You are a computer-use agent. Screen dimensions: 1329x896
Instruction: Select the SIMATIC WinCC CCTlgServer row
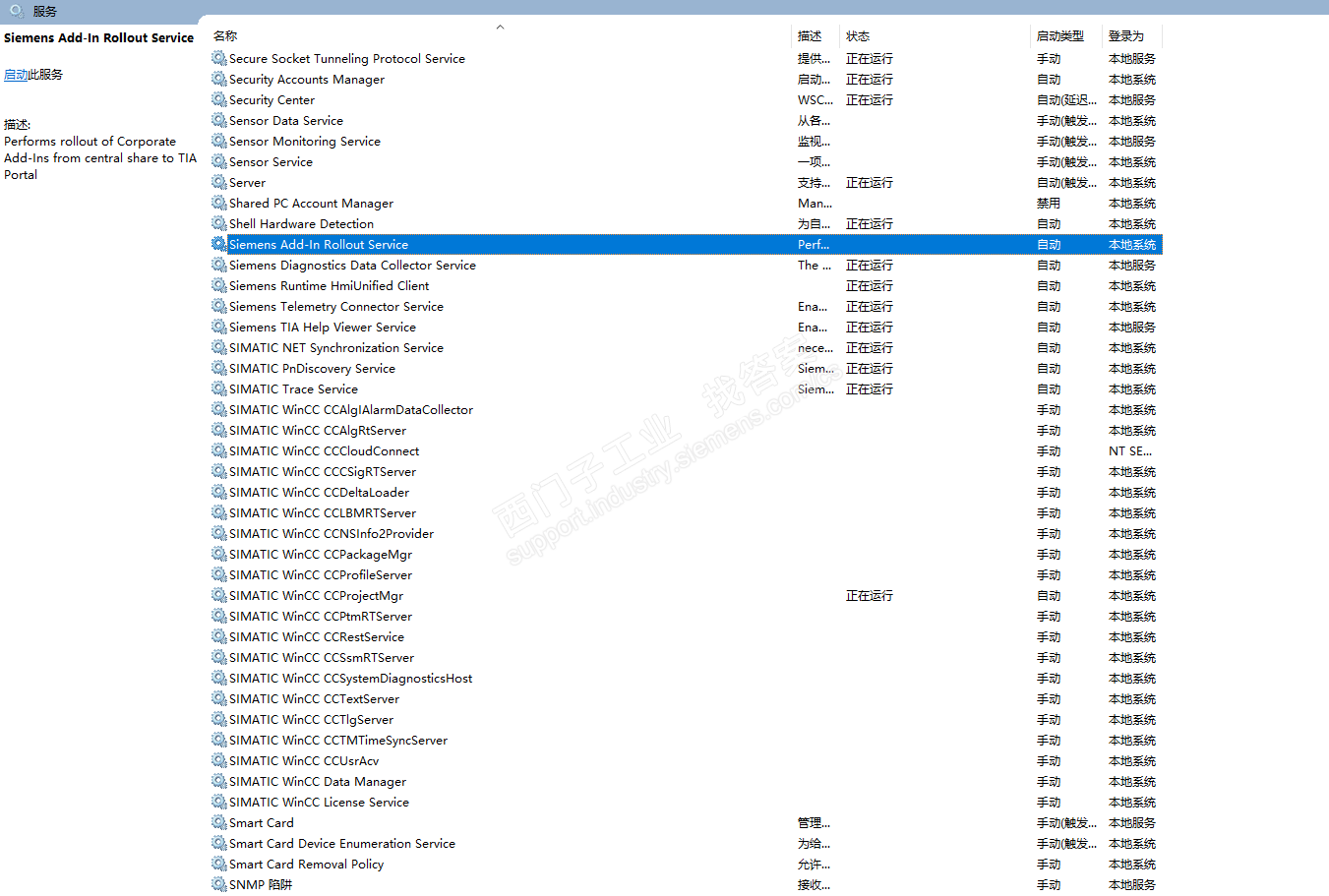tap(686, 720)
